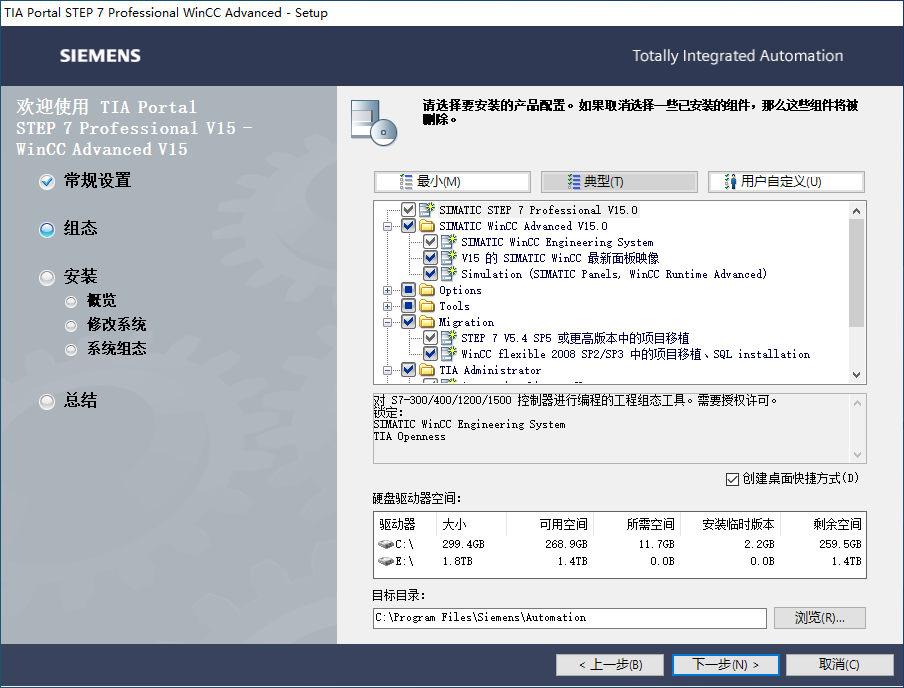Open 浏览(R)... to choose target directory
The height and width of the screenshot is (688, 904).
[x=819, y=618]
